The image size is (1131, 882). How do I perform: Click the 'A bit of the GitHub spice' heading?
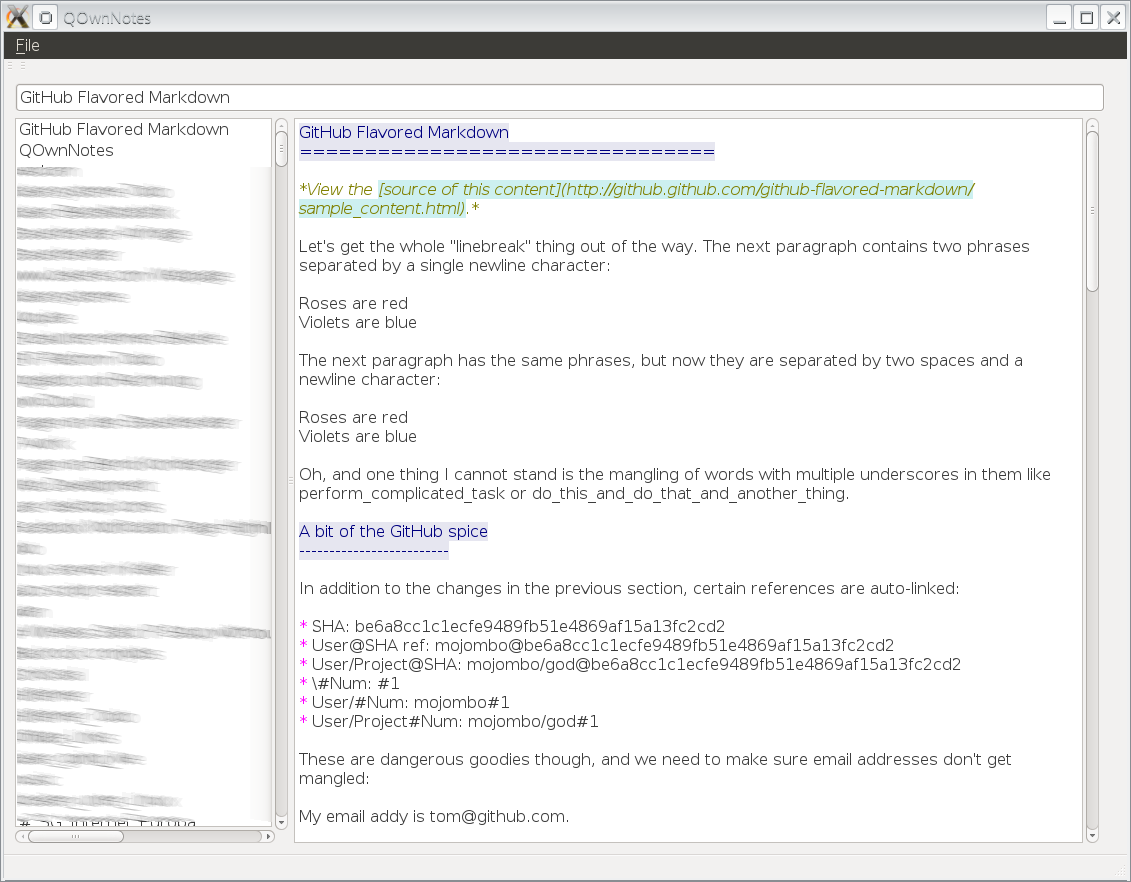point(393,532)
